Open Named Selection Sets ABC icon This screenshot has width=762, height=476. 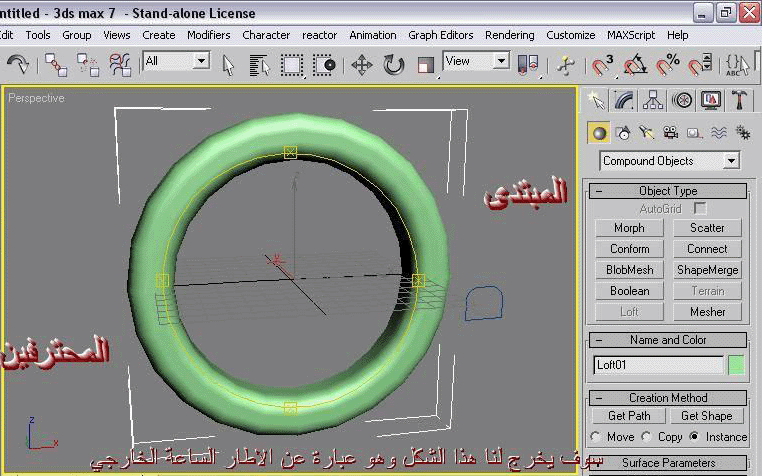tap(737, 65)
